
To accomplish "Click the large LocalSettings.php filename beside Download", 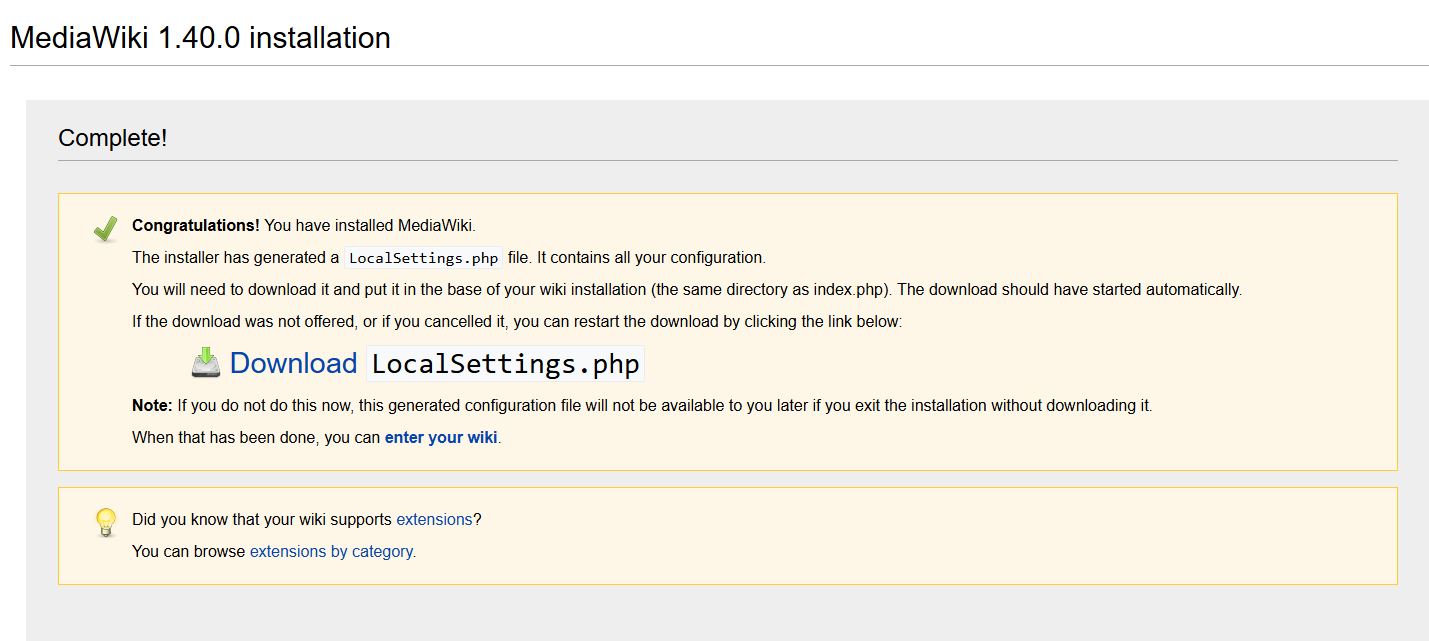I will point(505,364).
